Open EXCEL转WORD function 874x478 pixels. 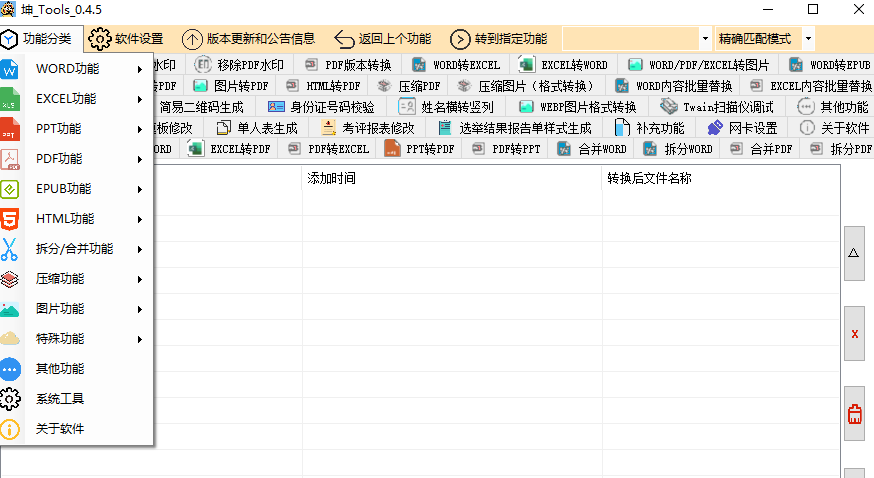click(x=564, y=65)
